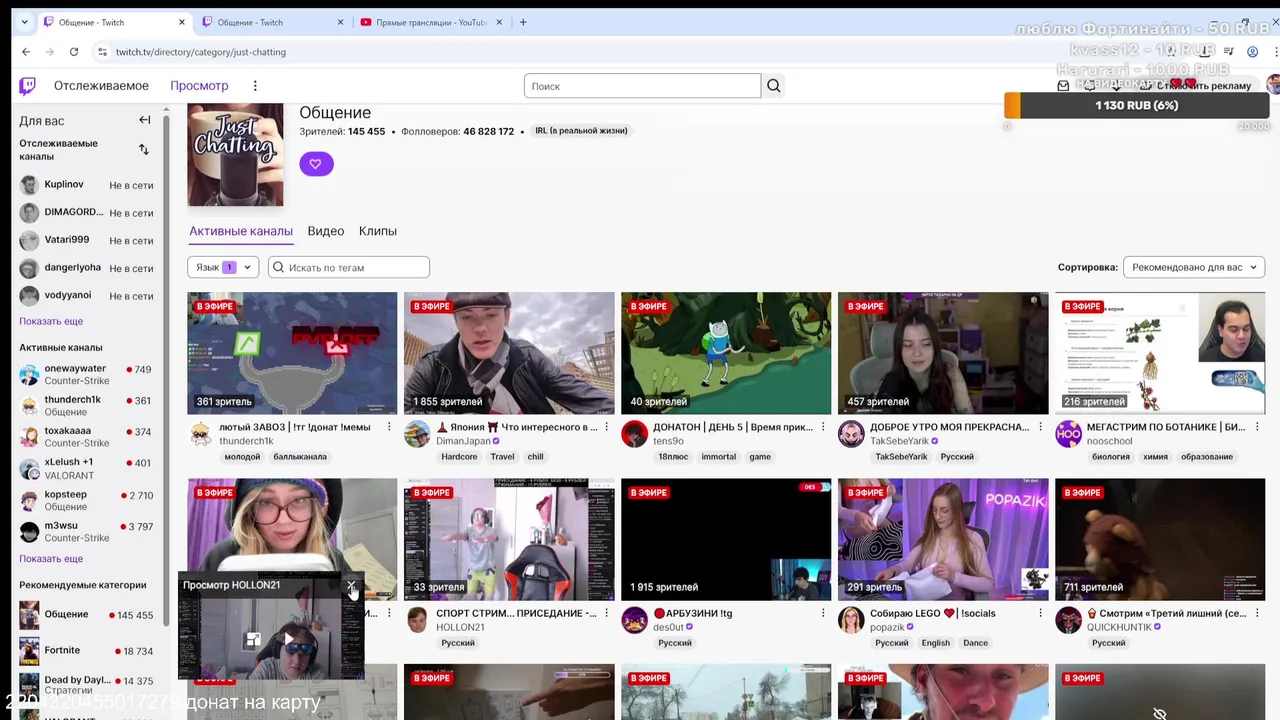Open Просмотр in the top navigation

click(199, 86)
